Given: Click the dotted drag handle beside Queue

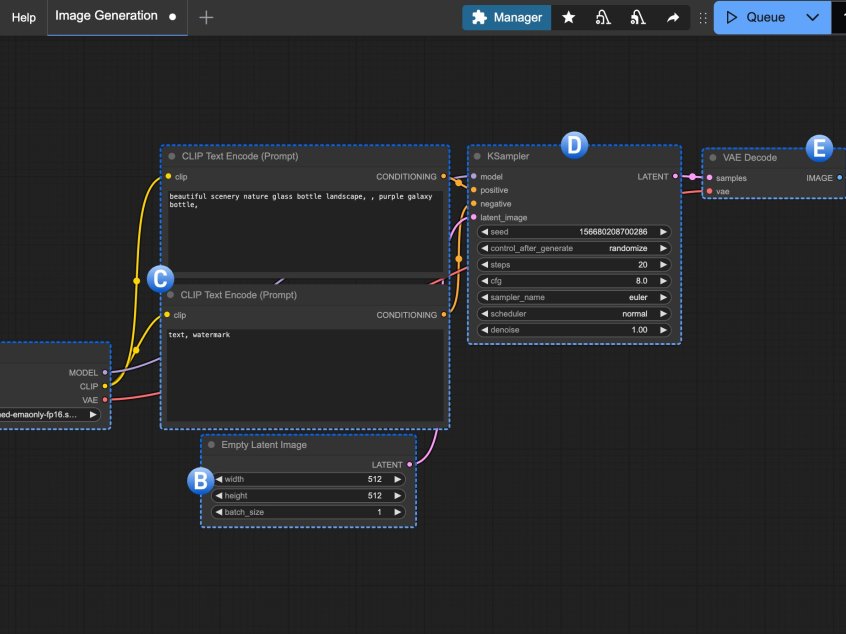Looking at the screenshot, I should 702,18.
